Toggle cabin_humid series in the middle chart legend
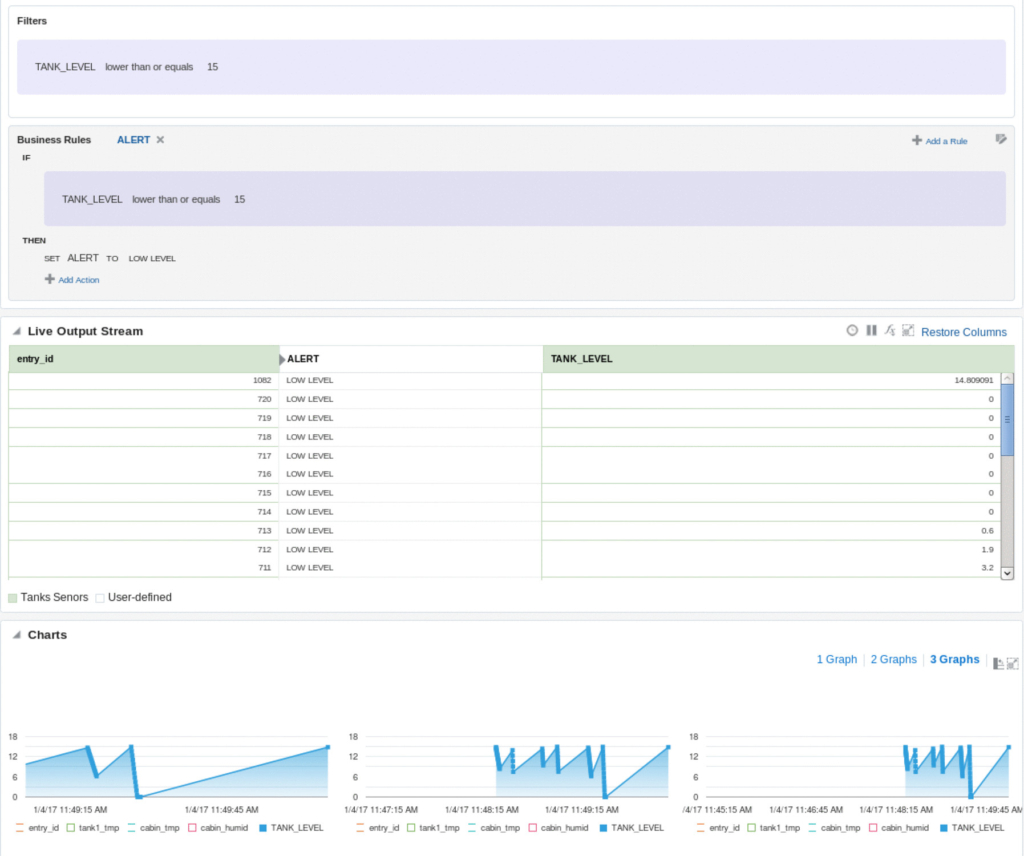 (559, 828)
